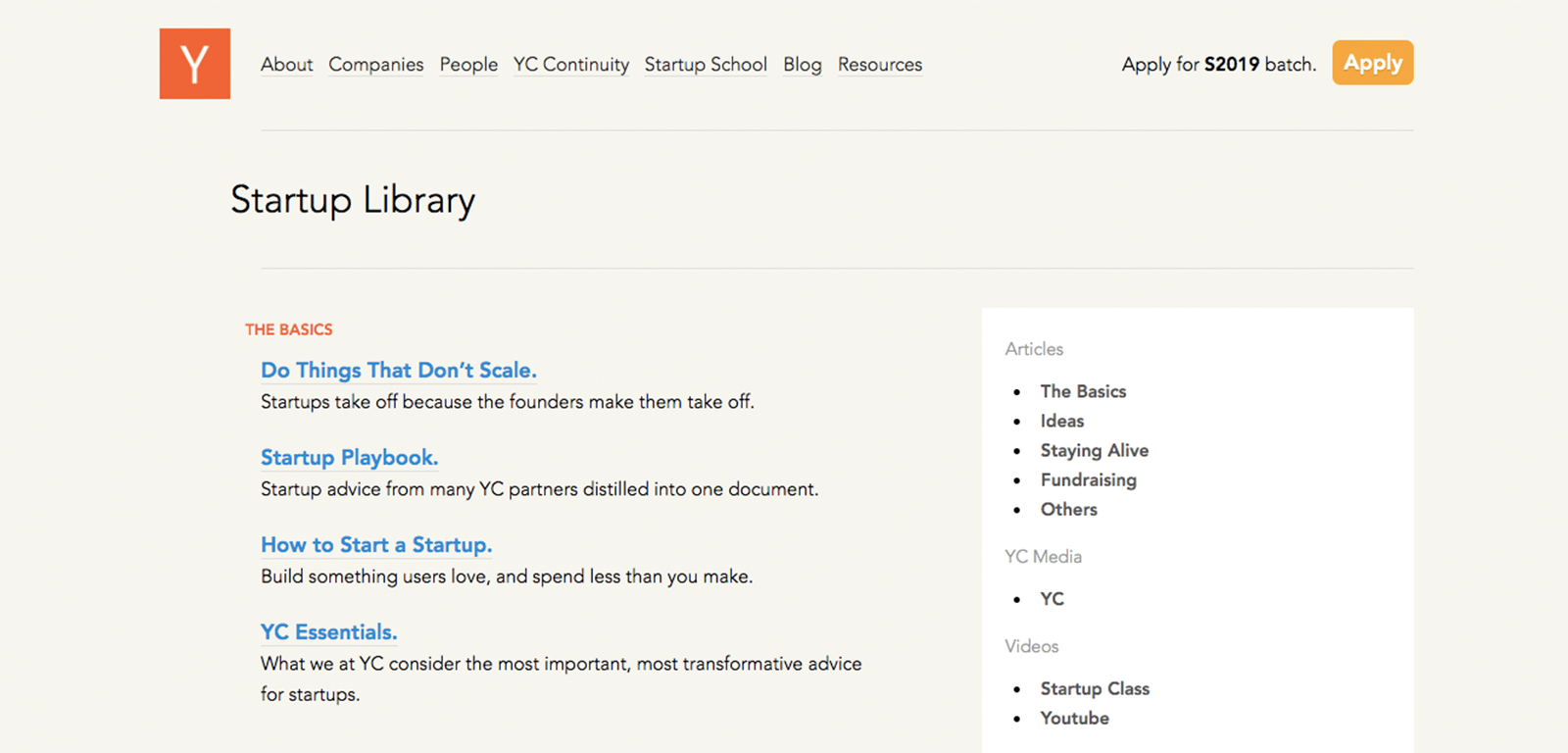Click 'Apply for S2019 batch.' text
This screenshot has width=1568, height=753.
click(1219, 65)
